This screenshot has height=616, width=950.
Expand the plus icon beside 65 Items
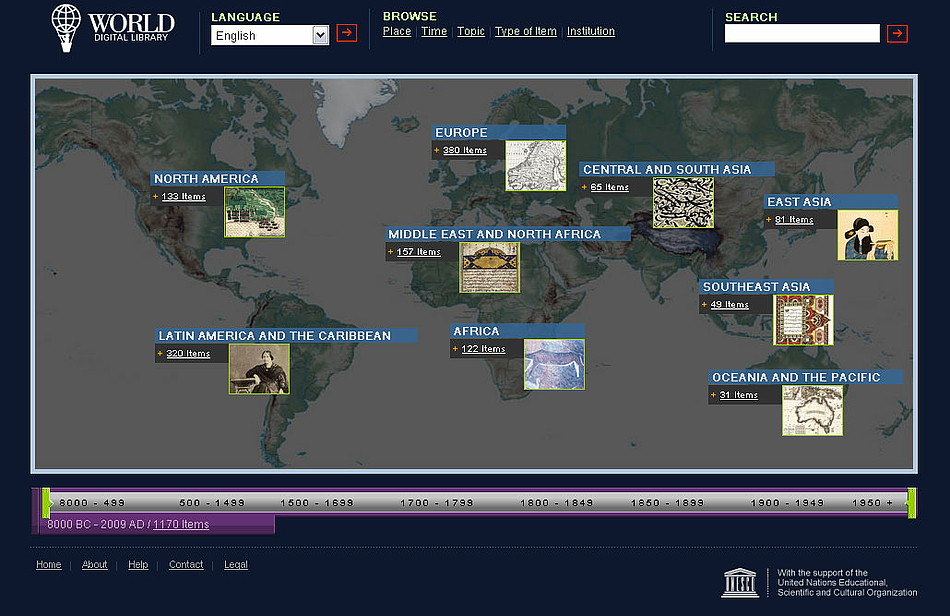click(584, 187)
